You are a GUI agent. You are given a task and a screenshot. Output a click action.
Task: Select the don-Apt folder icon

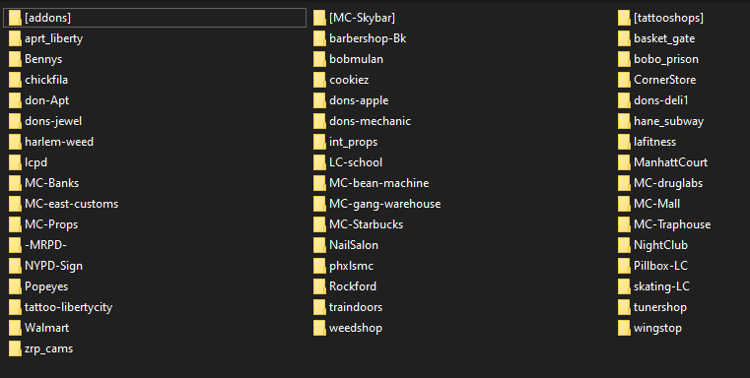coord(15,100)
